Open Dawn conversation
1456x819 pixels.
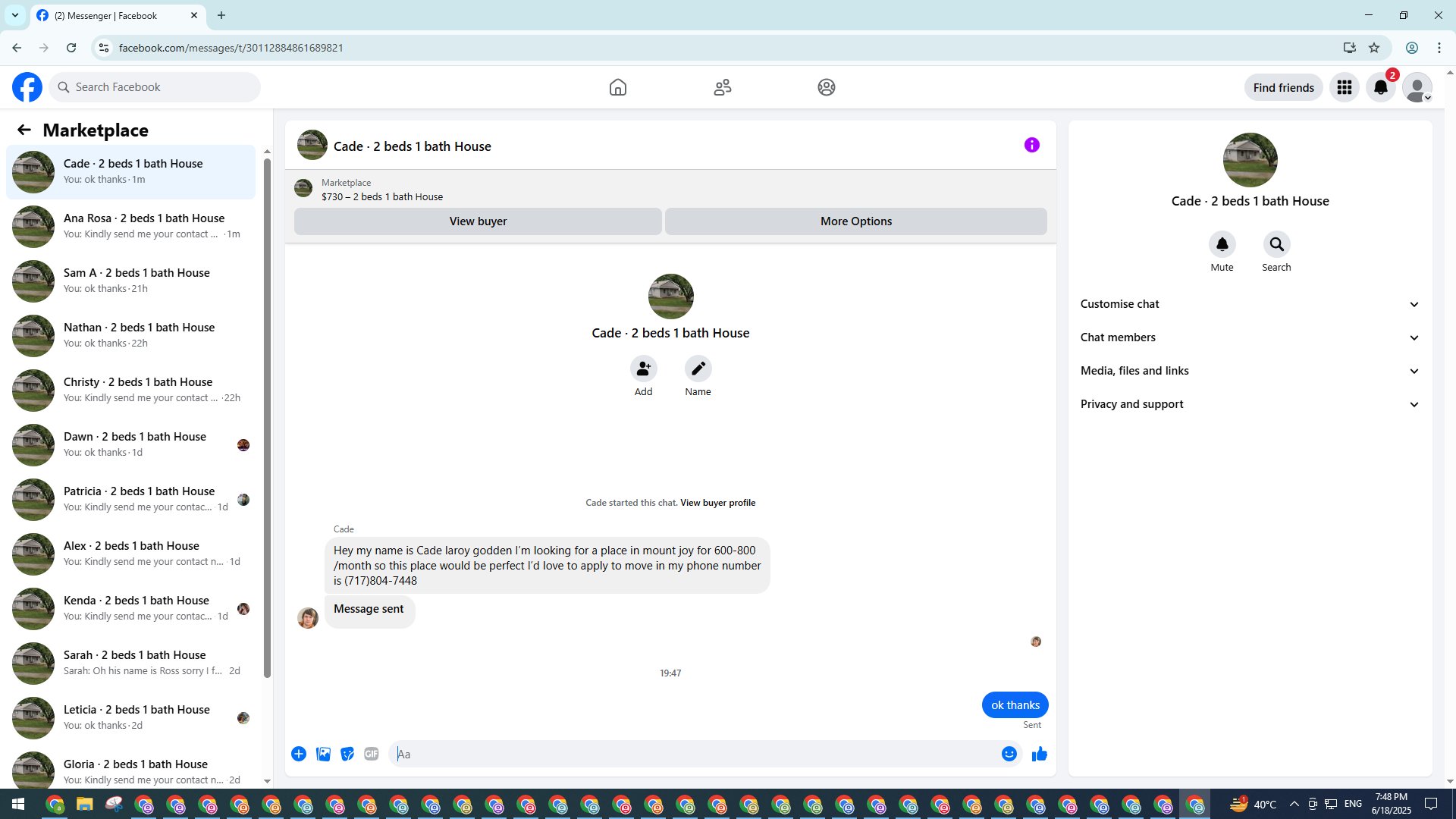pos(130,445)
